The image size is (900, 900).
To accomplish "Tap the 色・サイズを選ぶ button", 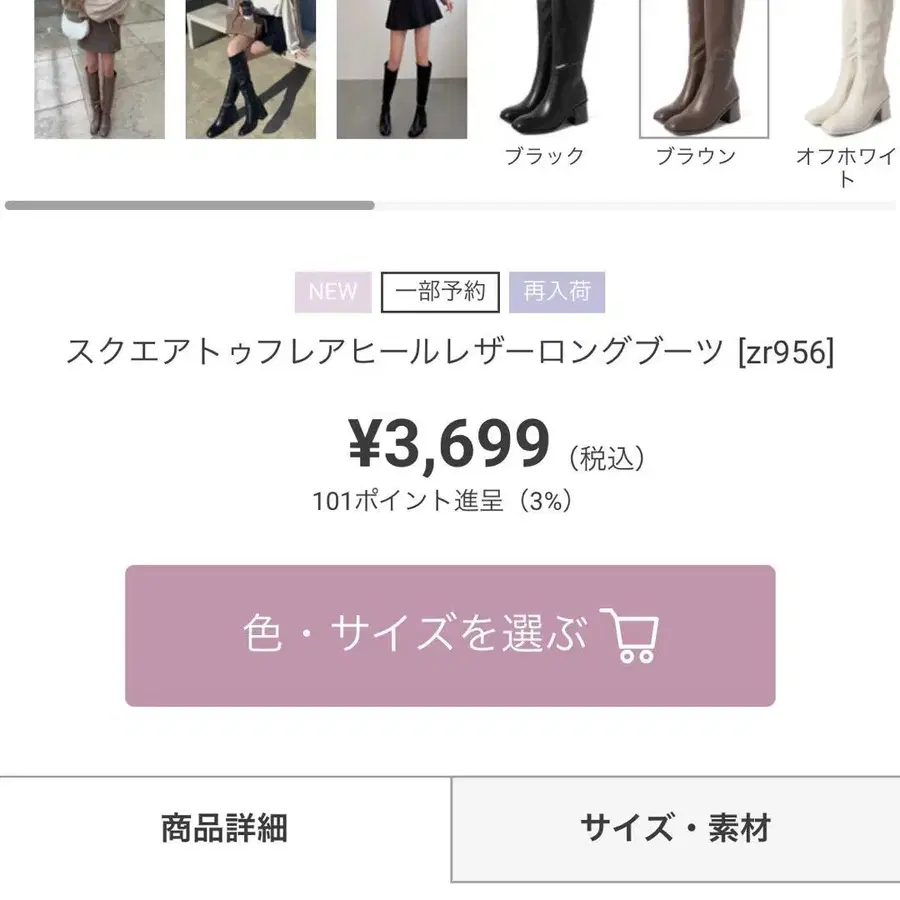I will click(x=450, y=635).
